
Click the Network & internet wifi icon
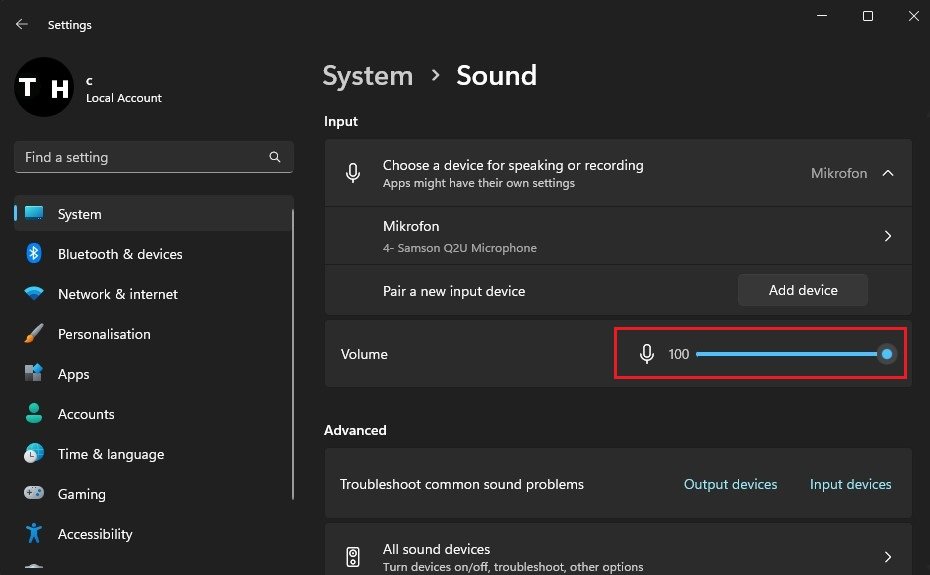coord(34,294)
